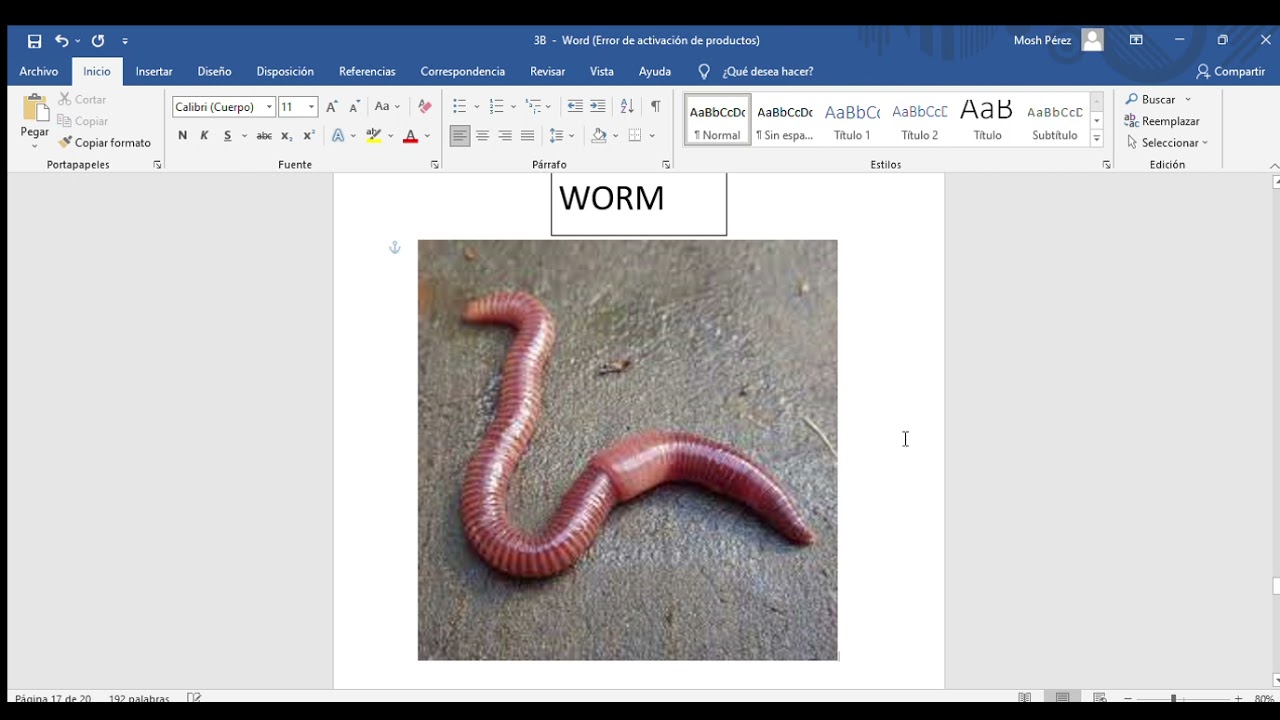Click the Reemplazar button
This screenshot has height=720, width=1280.
[1162, 121]
